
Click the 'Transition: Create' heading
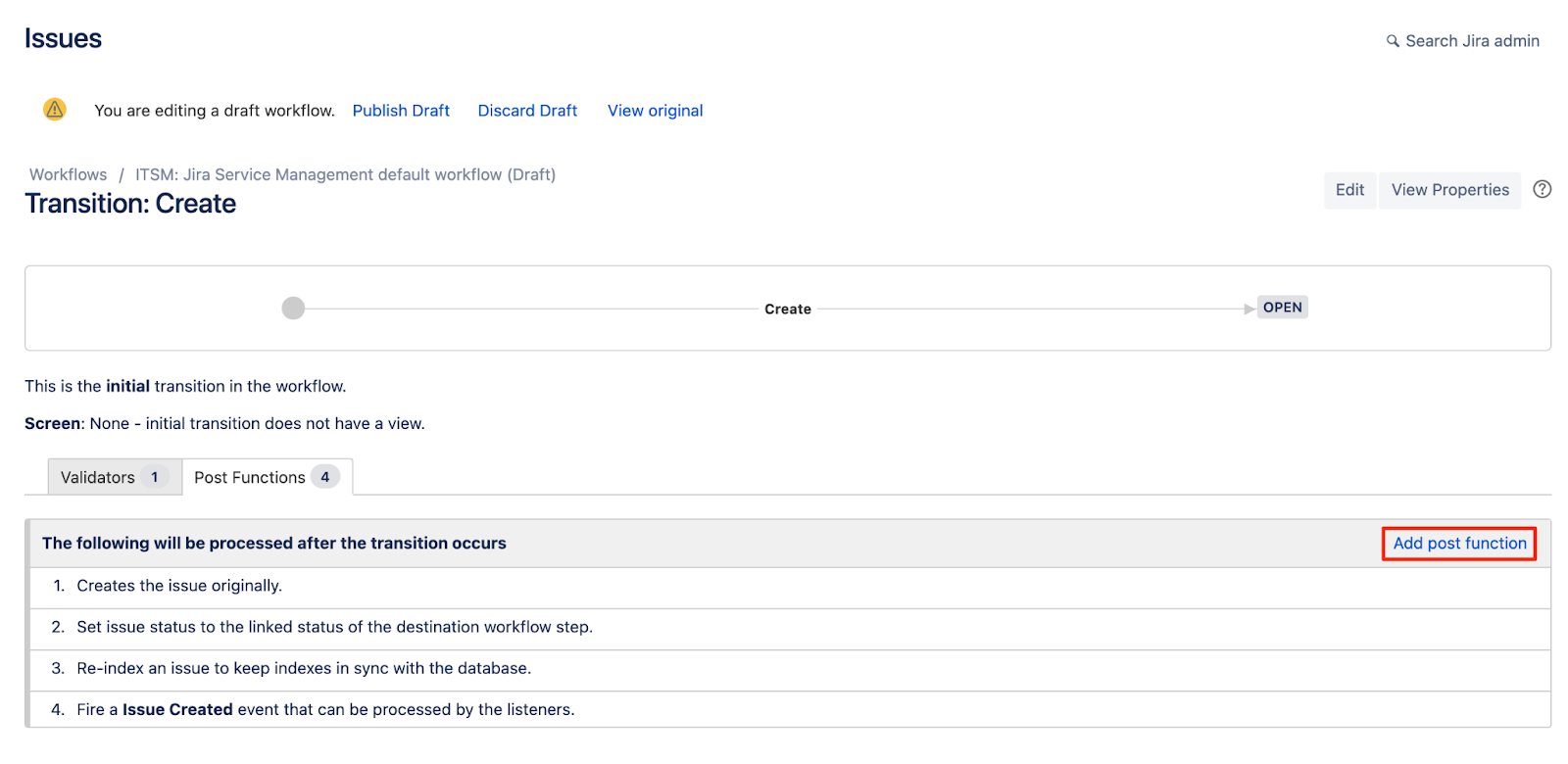coord(130,204)
